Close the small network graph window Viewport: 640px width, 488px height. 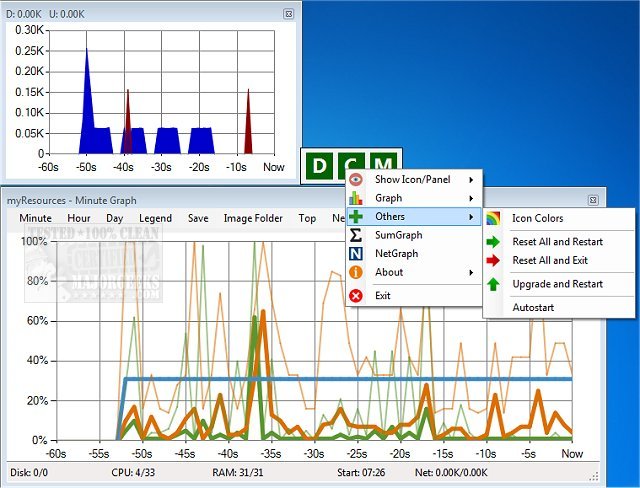click(x=288, y=14)
